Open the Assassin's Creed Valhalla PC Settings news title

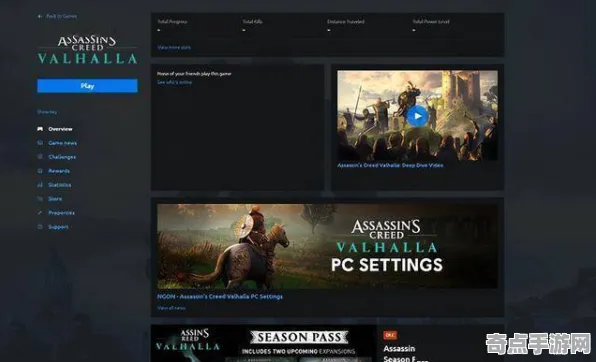click(x=220, y=297)
